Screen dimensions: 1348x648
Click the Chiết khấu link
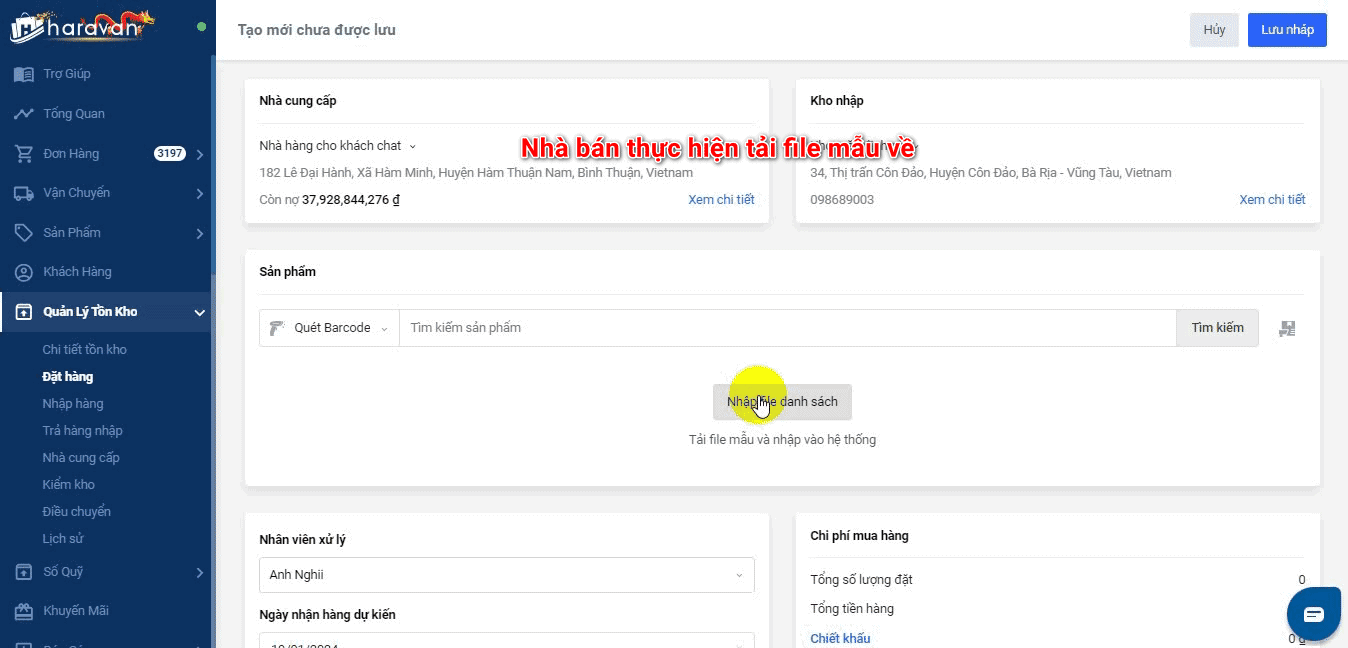(840, 639)
